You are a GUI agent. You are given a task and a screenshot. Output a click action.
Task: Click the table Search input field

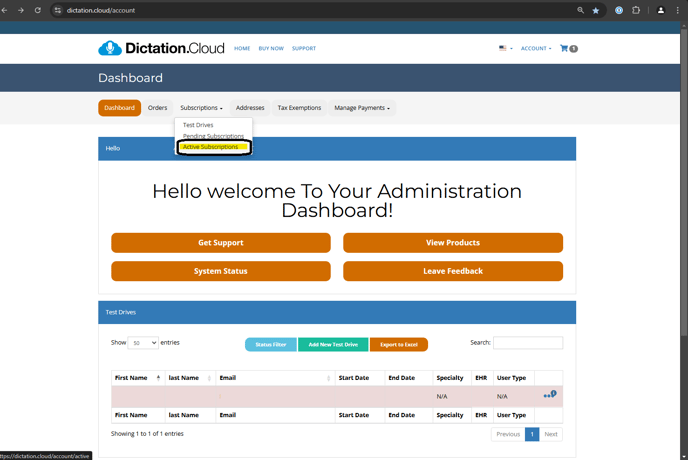coord(528,343)
